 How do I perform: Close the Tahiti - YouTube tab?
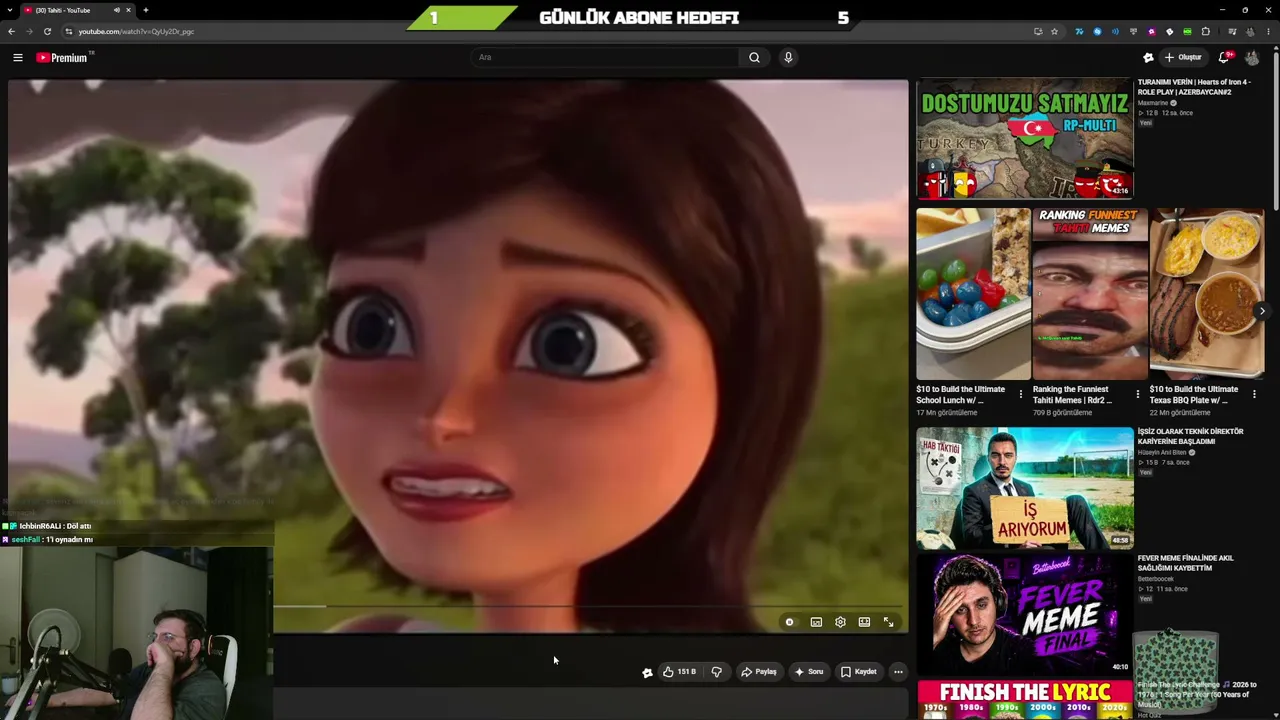[x=128, y=10]
